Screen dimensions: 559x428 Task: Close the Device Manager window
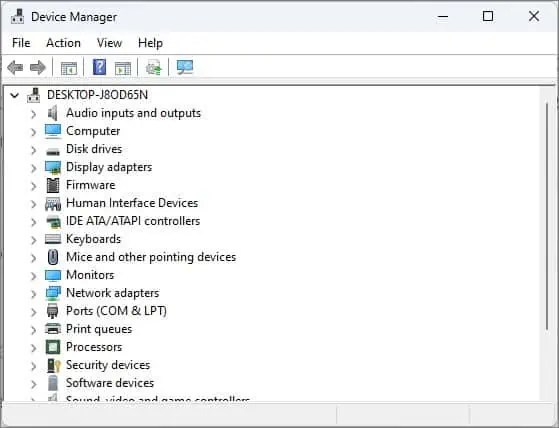pos(534,16)
